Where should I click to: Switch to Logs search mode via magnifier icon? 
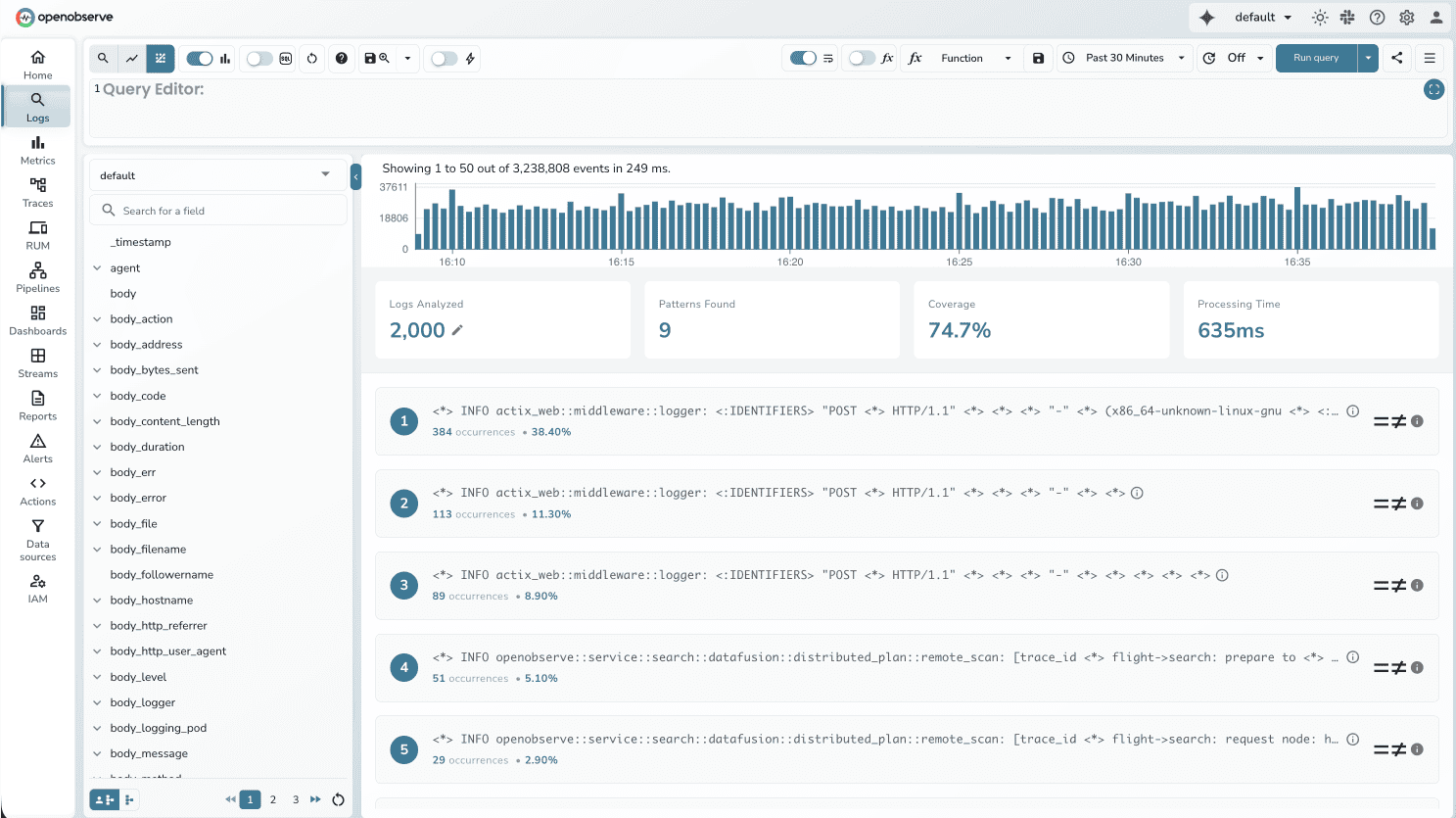pos(103,58)
